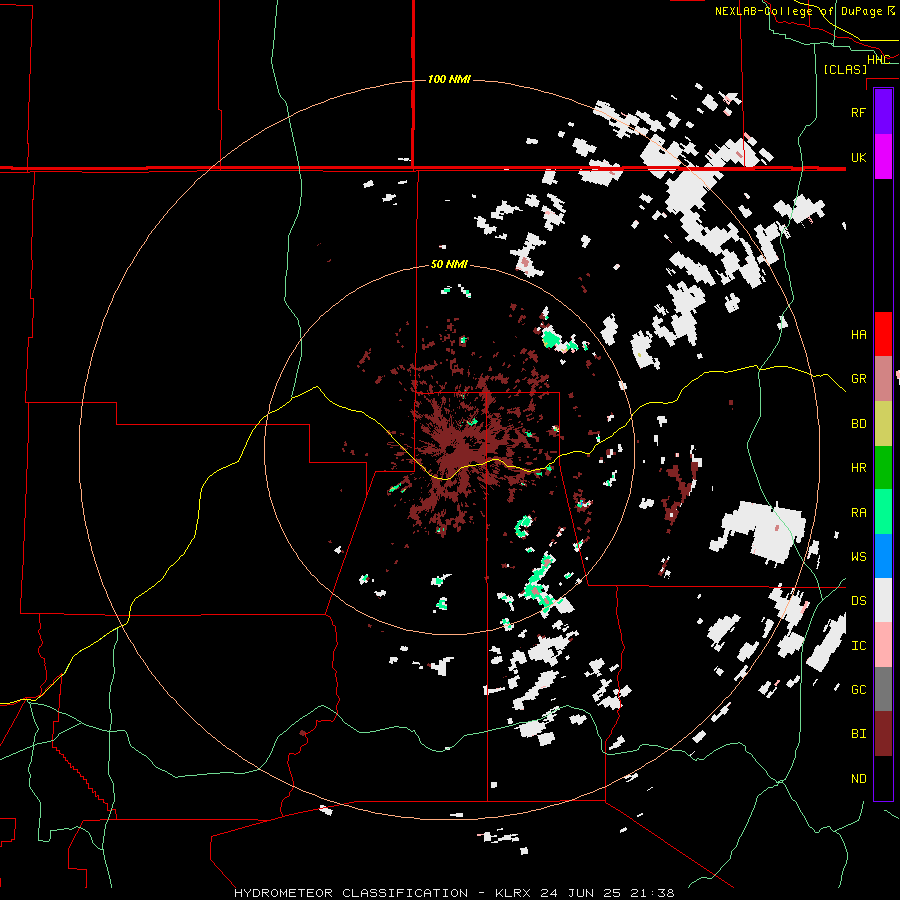Image resolution: width=900 pixels, height=900 pixels.
Task: Select the white DS dry snow swatch
Action: tap(883, 600)
